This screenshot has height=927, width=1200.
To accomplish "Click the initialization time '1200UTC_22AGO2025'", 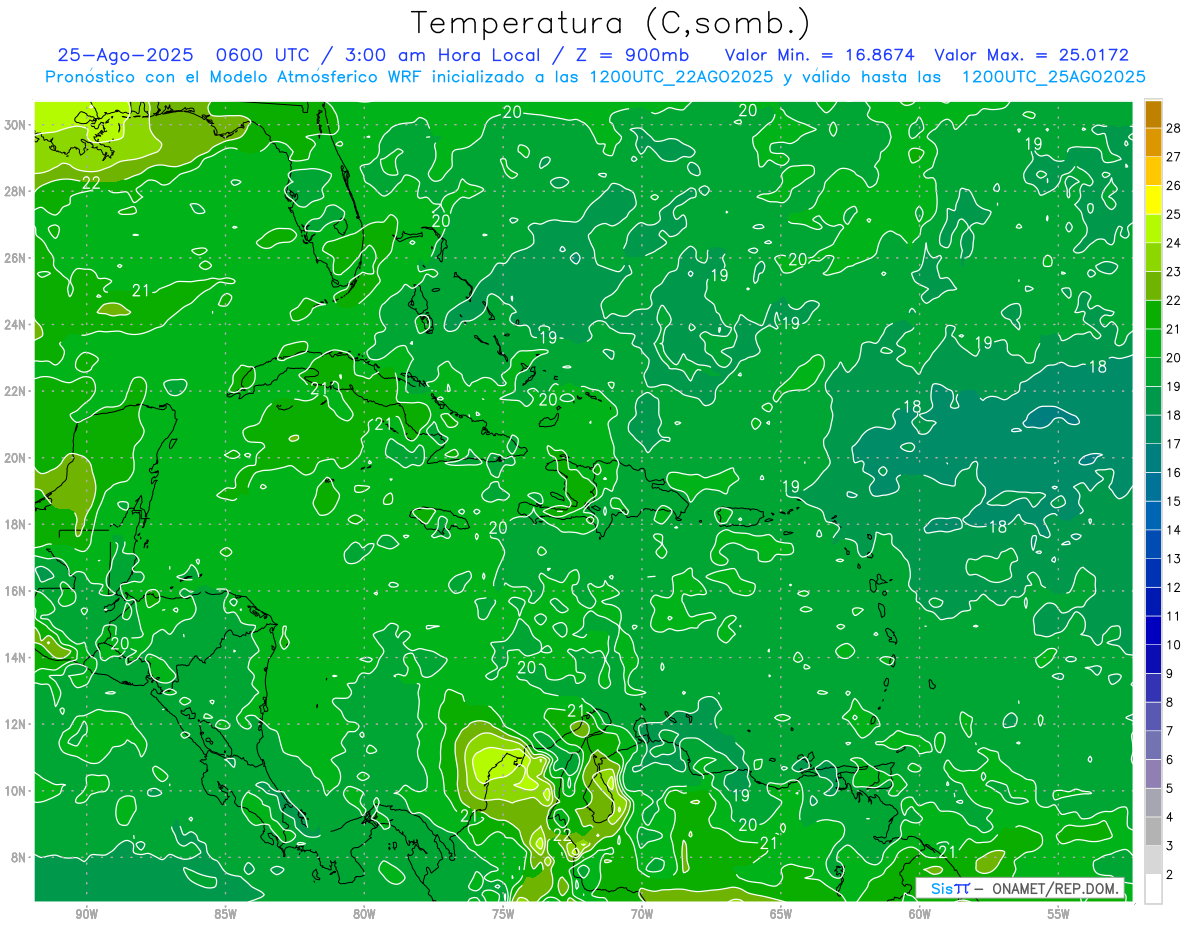I will pyautogui.click(x=683, y=77).
